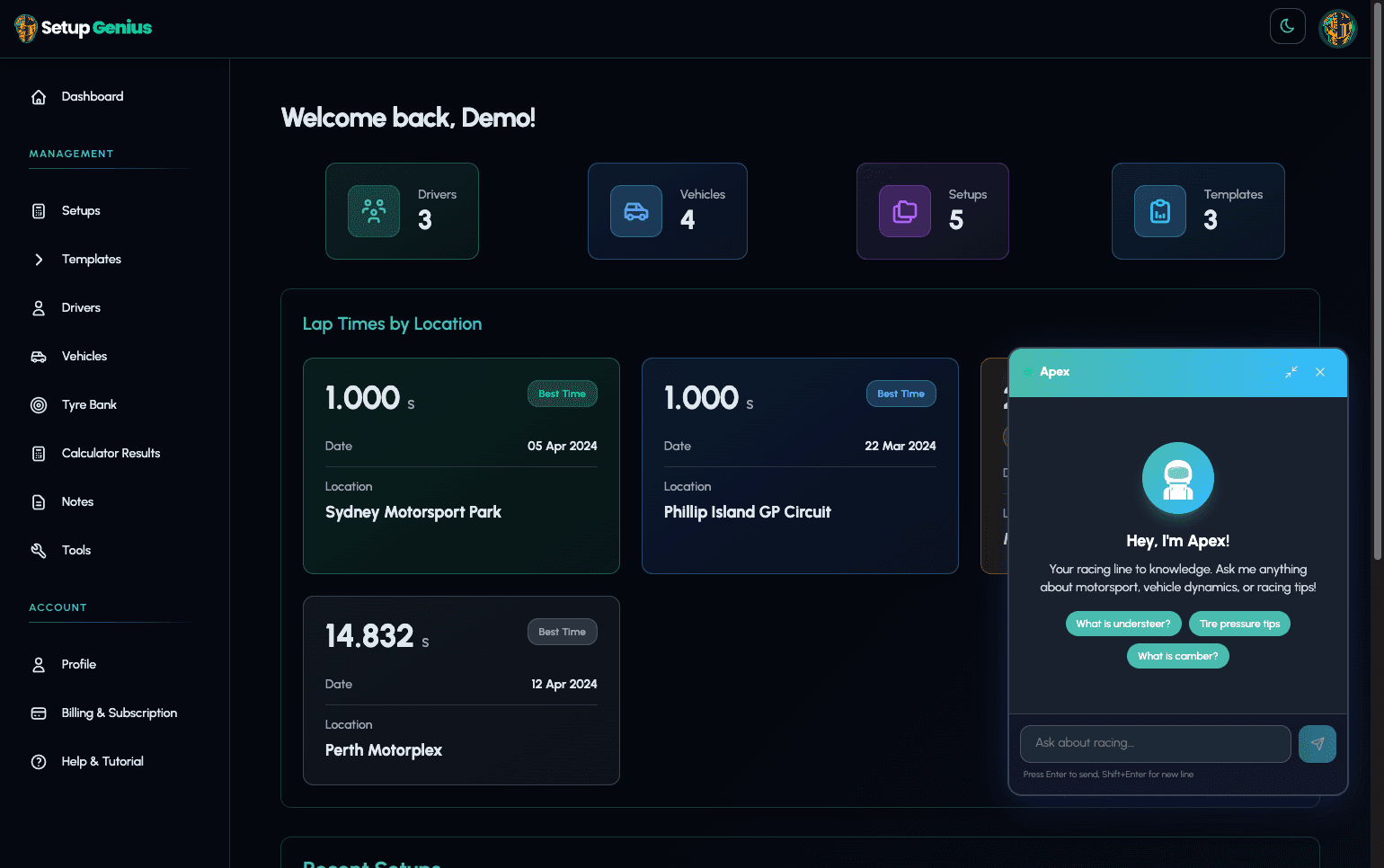
Task: Click the Notes document icon
Action: tap(39, 502)
